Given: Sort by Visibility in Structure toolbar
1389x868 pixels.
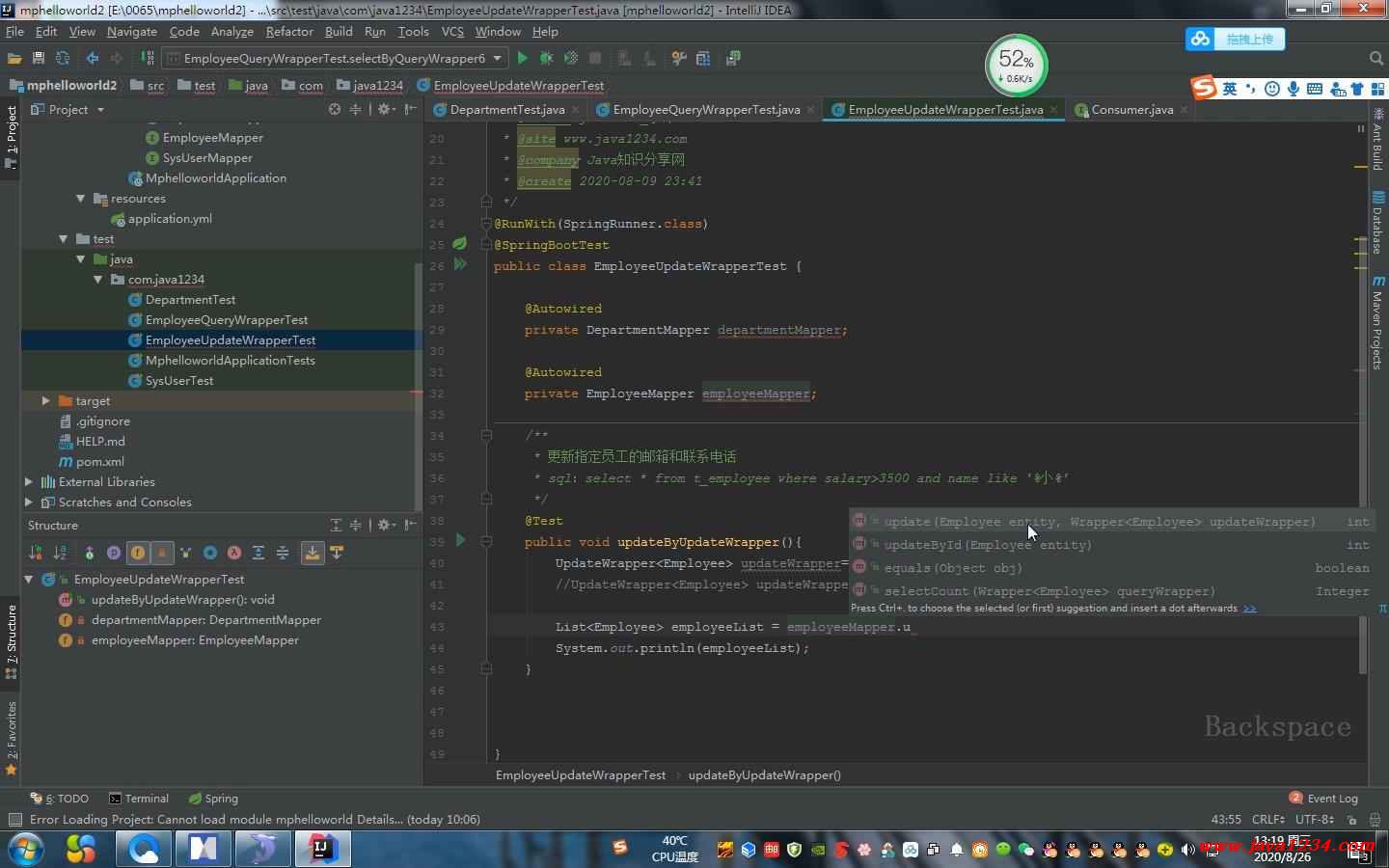Looking at the screenshot, I should pos(36,553).
